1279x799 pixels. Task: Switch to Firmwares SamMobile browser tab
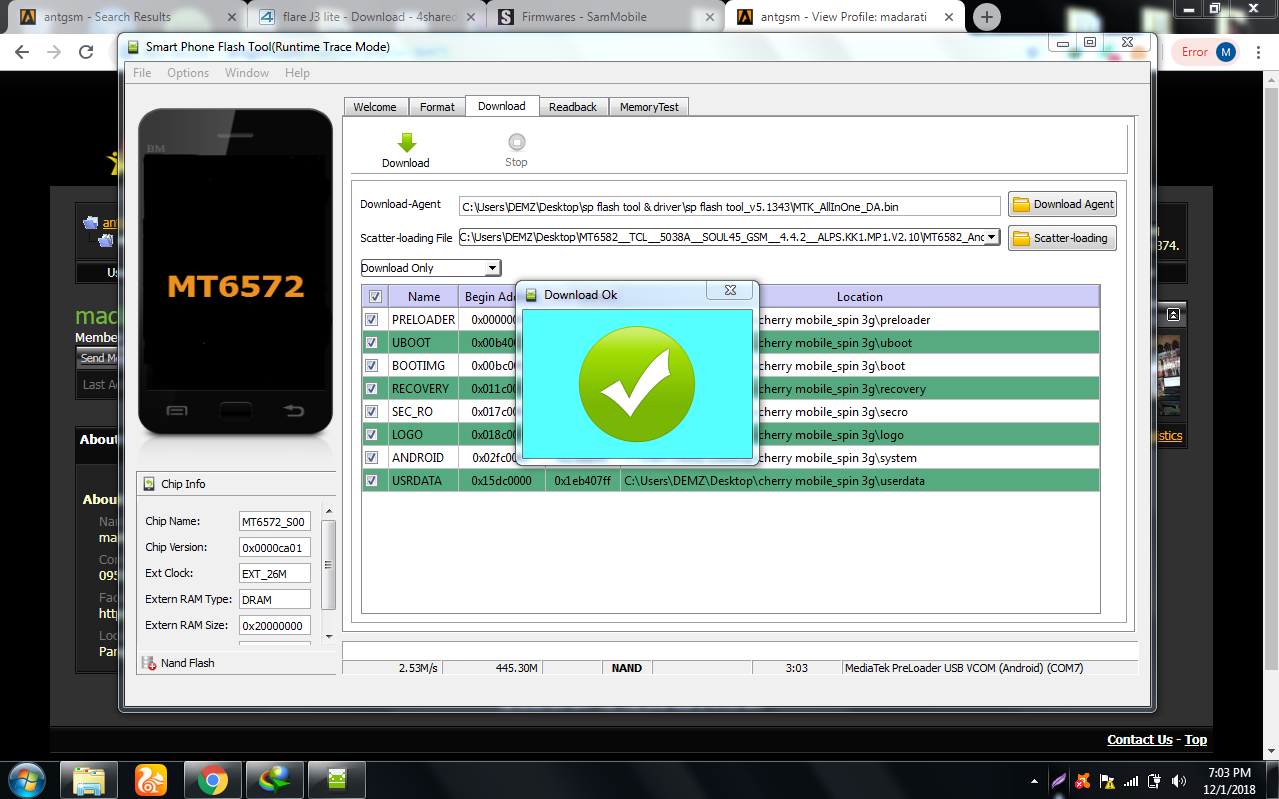tap(606, 17)
